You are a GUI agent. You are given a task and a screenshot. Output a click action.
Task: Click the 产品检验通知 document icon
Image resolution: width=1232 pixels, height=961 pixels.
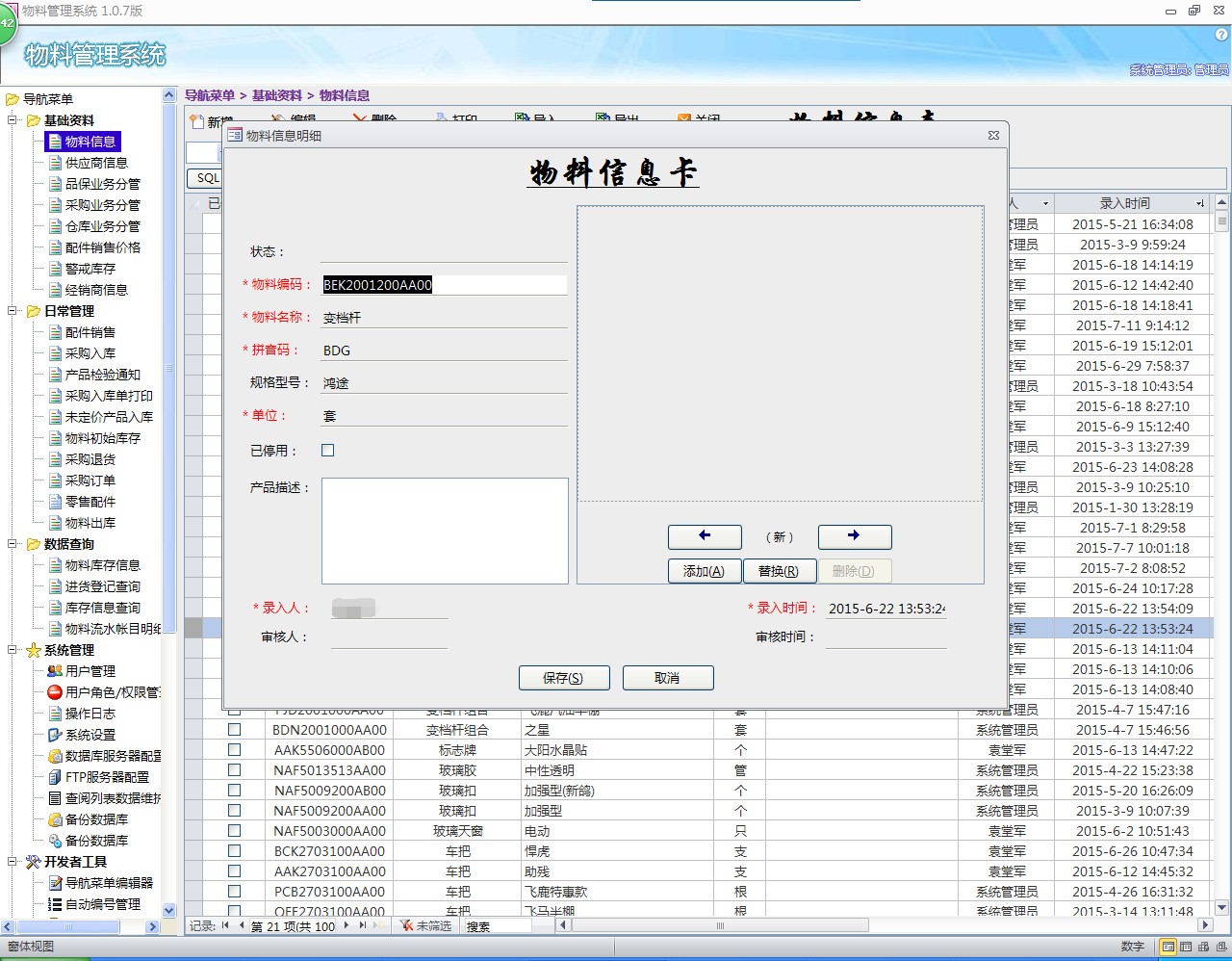click(x=56, y=375)
